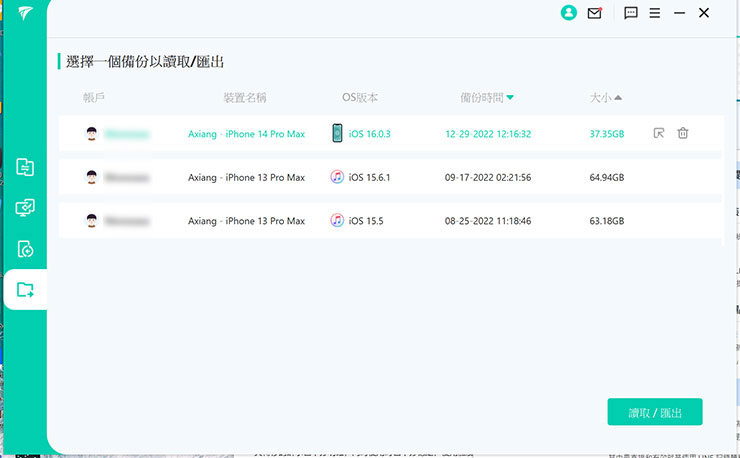Select the iPhone 13 Pro Max row with iOS 15.6.1
740x458 pixels.
[x=390, y=177]
